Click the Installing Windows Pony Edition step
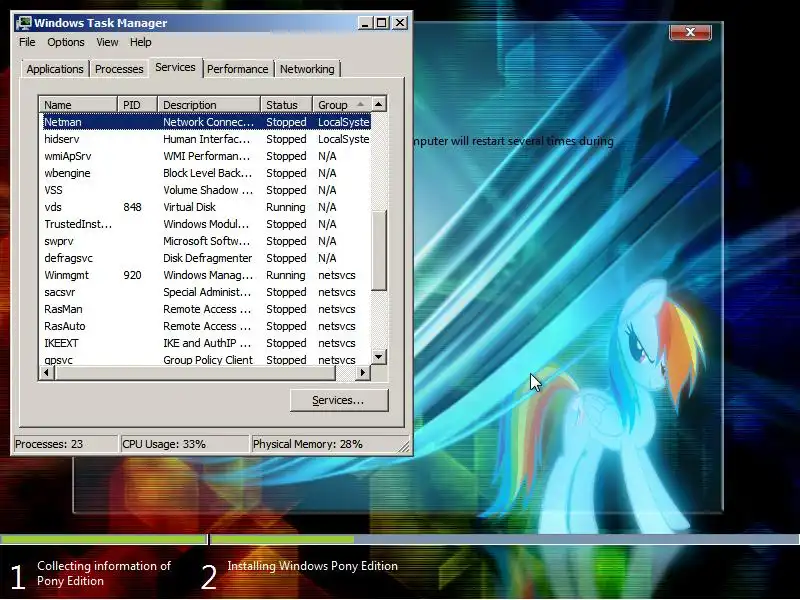The height and width of the screenshot is (600, 800). [312, 566]
